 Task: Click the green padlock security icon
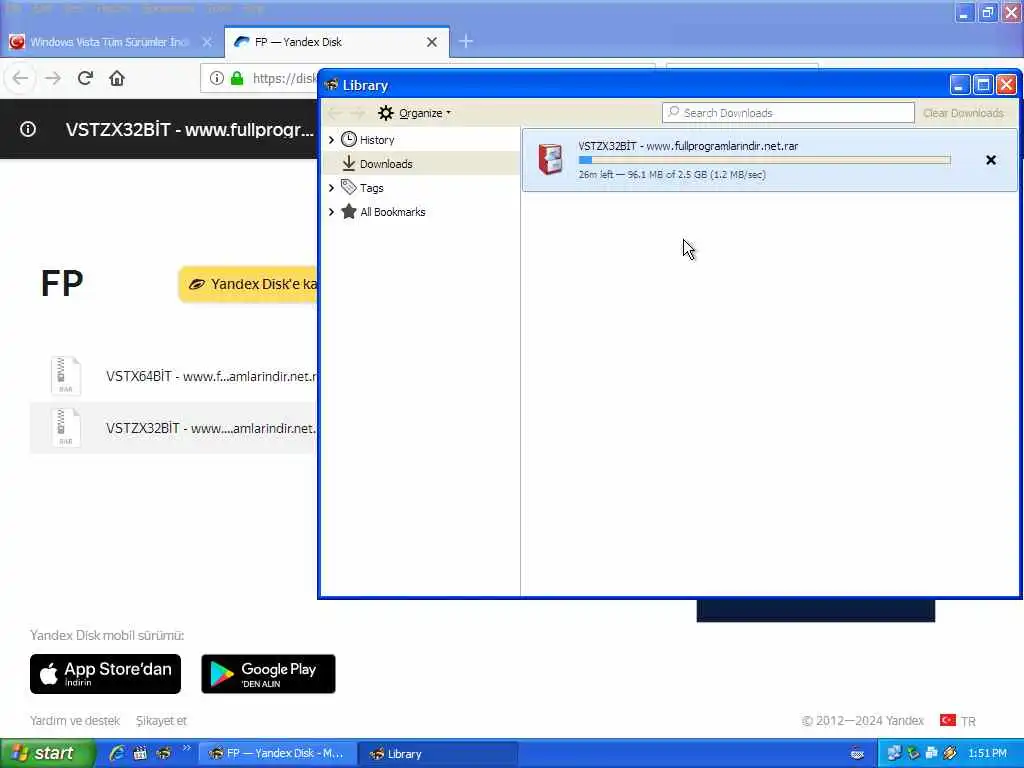point(237,78)
